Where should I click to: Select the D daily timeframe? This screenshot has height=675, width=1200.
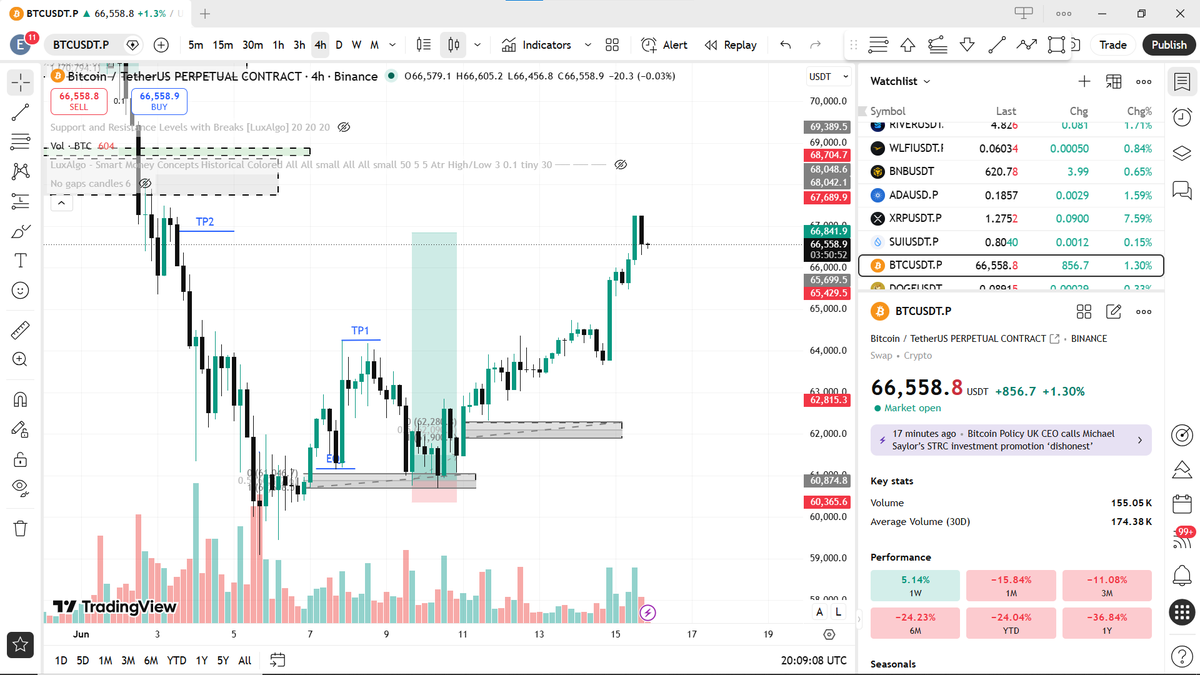tap(339, 45)
